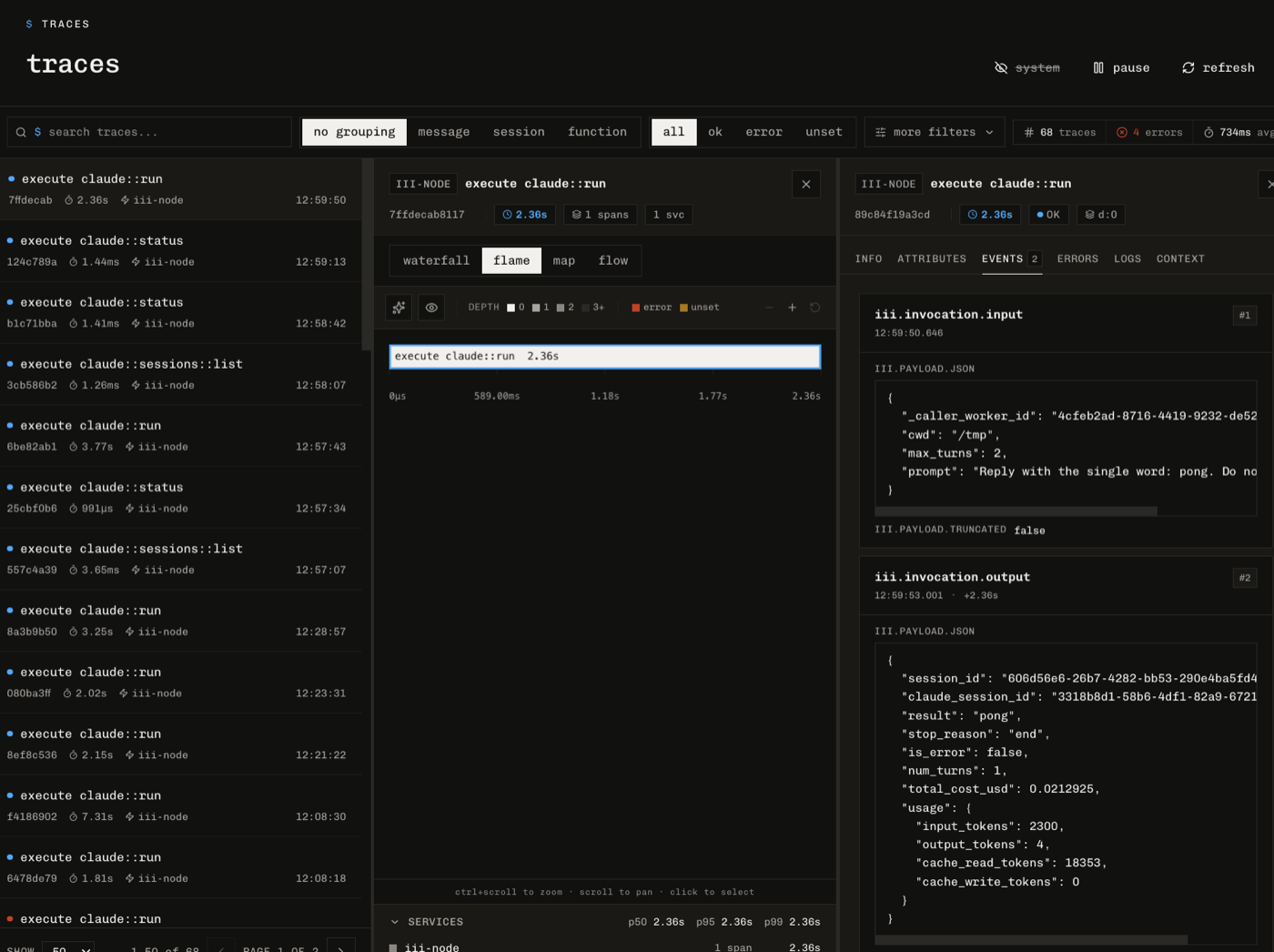Refresh the traces list
Screen dimensions: 1274x952
point(1218,67)
